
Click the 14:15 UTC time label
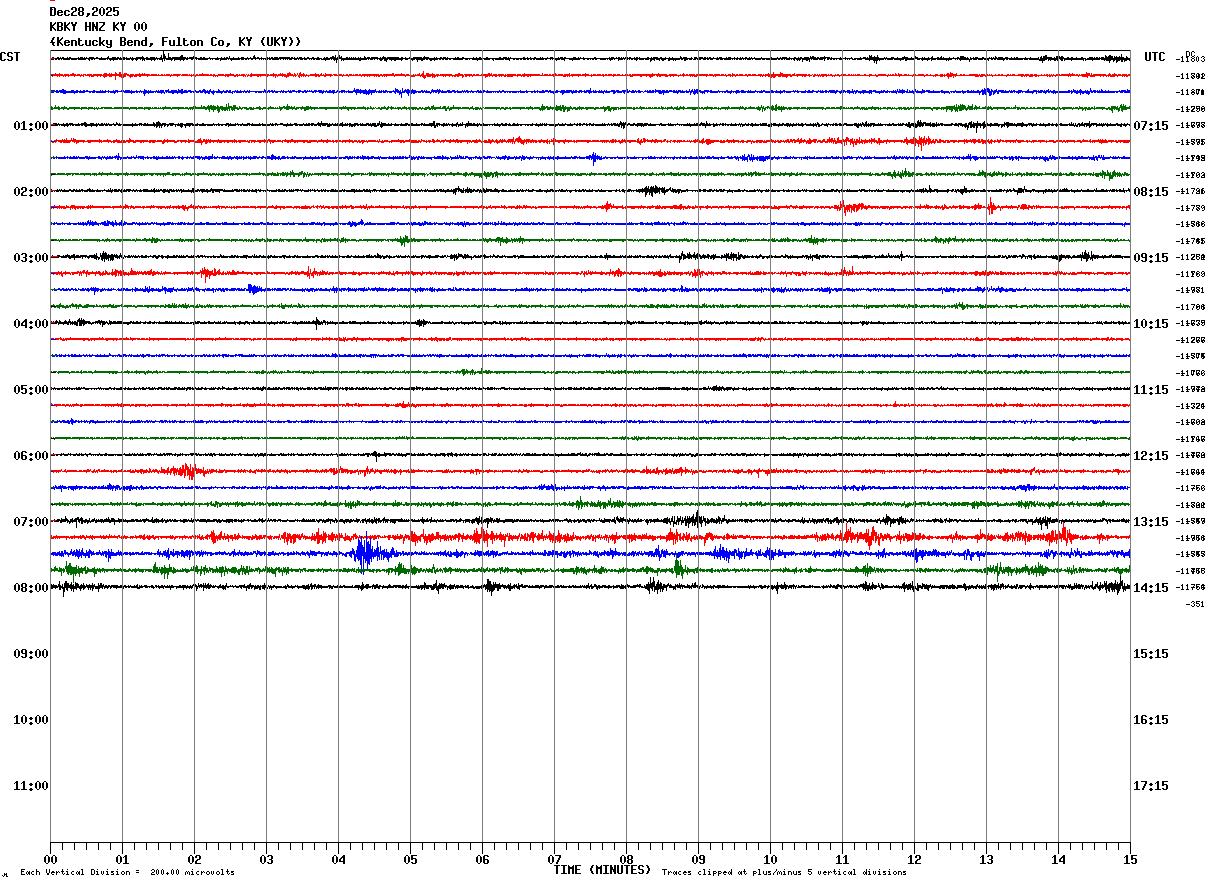pyautogui.click(x=1151, y=588)
